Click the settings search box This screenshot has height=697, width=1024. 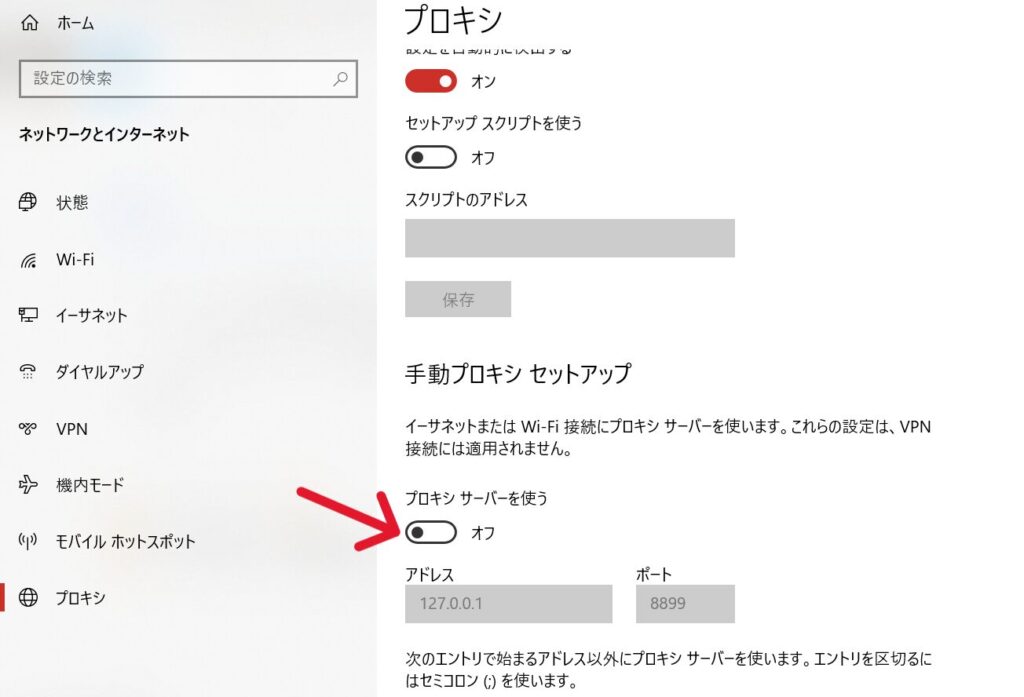point(175,79)
